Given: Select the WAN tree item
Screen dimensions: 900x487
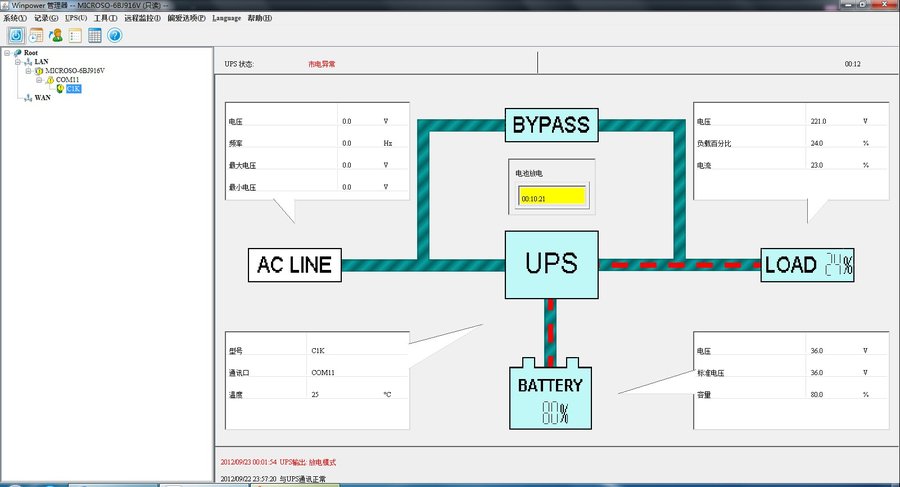Looking at the screenshot, I should click(x=42, y=98).
